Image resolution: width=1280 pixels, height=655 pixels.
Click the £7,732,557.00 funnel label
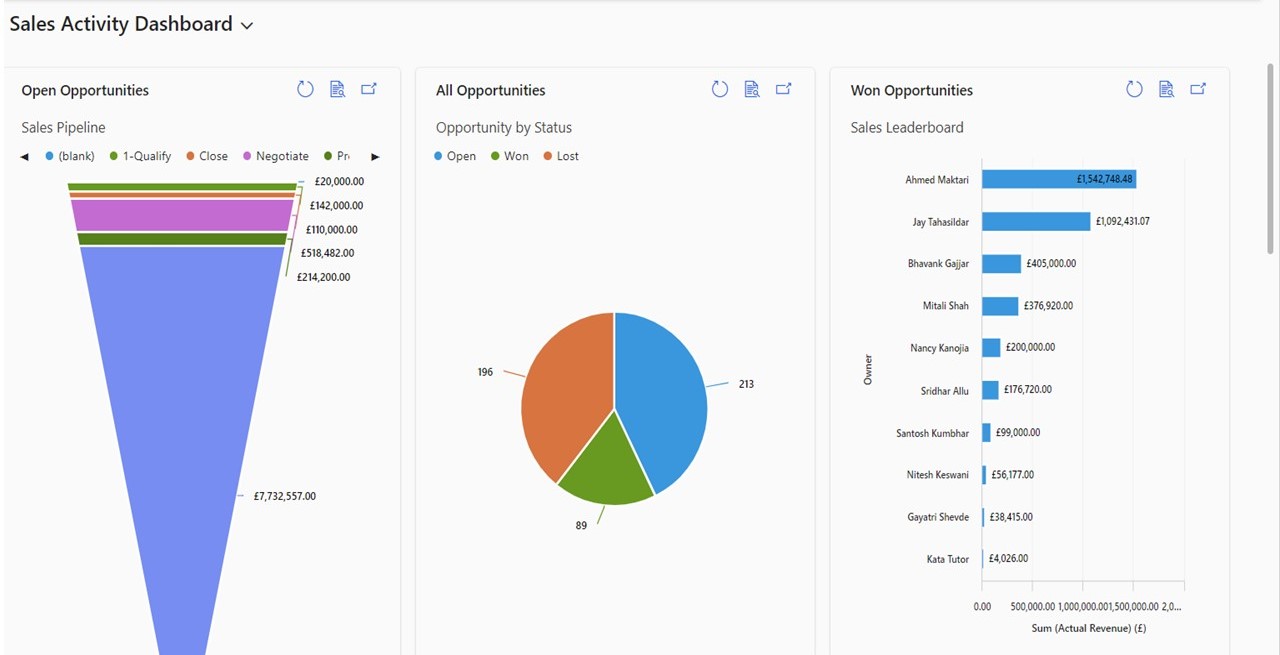pyautogui.click(x=284, y=496)
